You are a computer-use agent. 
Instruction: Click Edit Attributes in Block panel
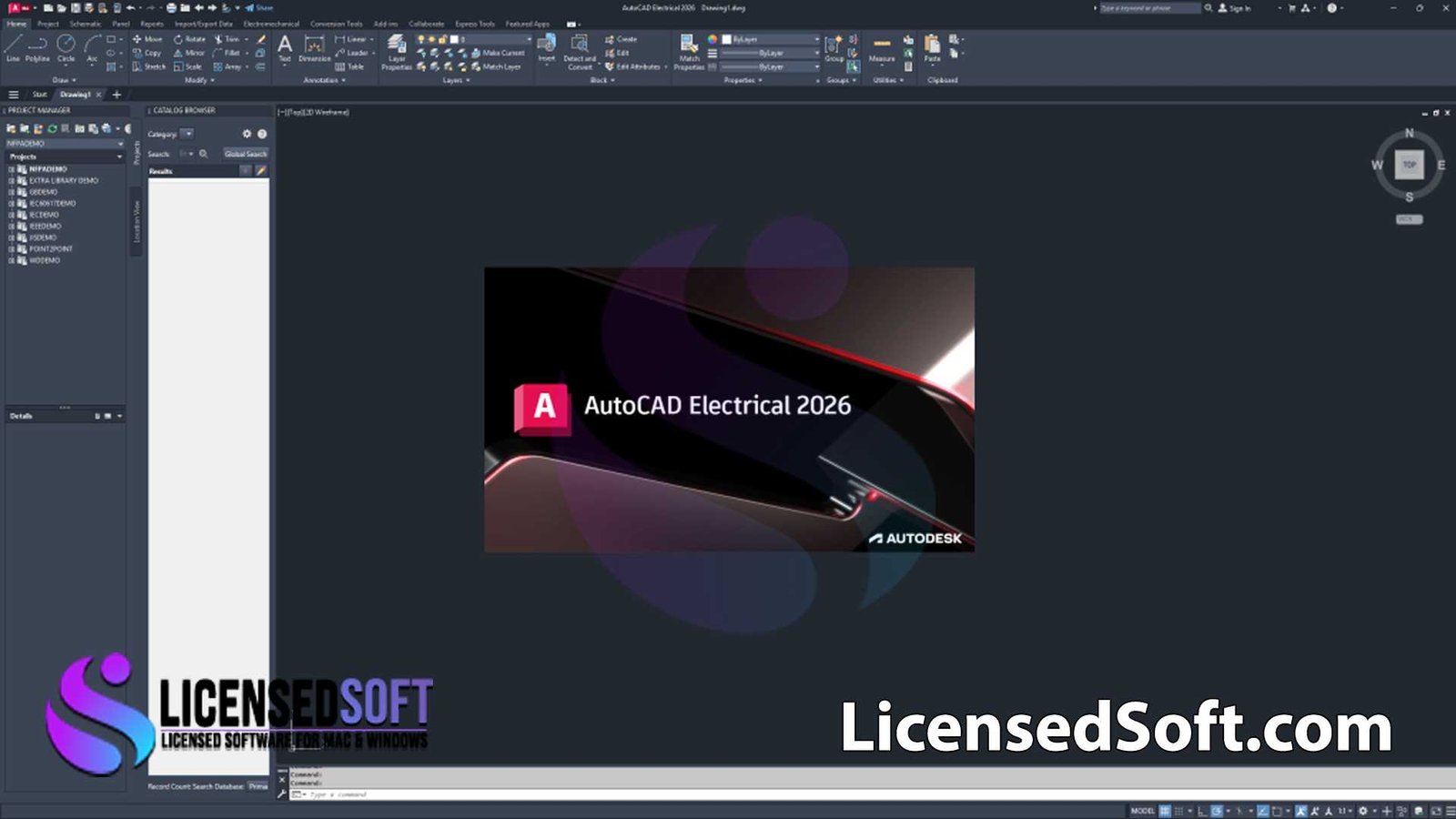pos(632,66)
